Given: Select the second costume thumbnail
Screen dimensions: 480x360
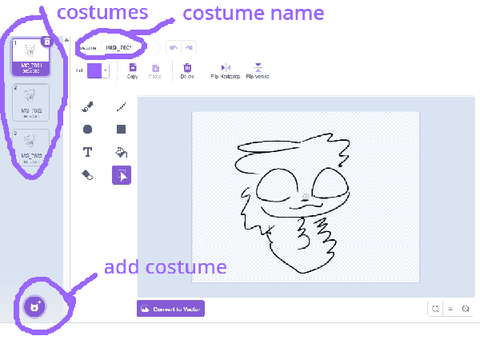Looking at the screenshot, I should (31, 102).
